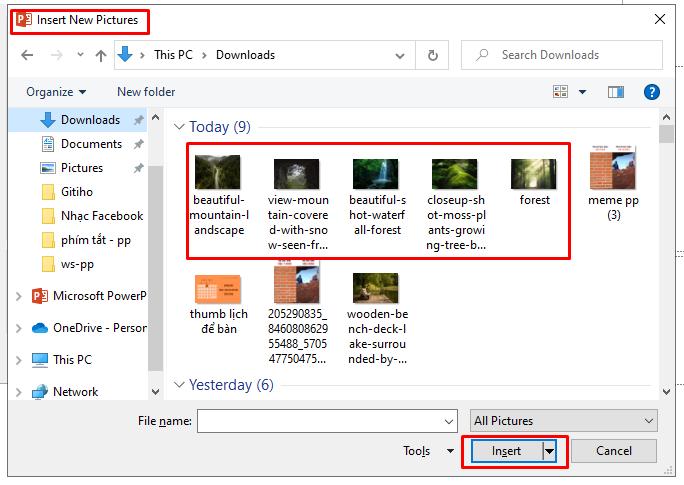The image size is (684, 485).
Task: Open the Gitiho folder
Action: pyautogui.click(x=78, y=192)
